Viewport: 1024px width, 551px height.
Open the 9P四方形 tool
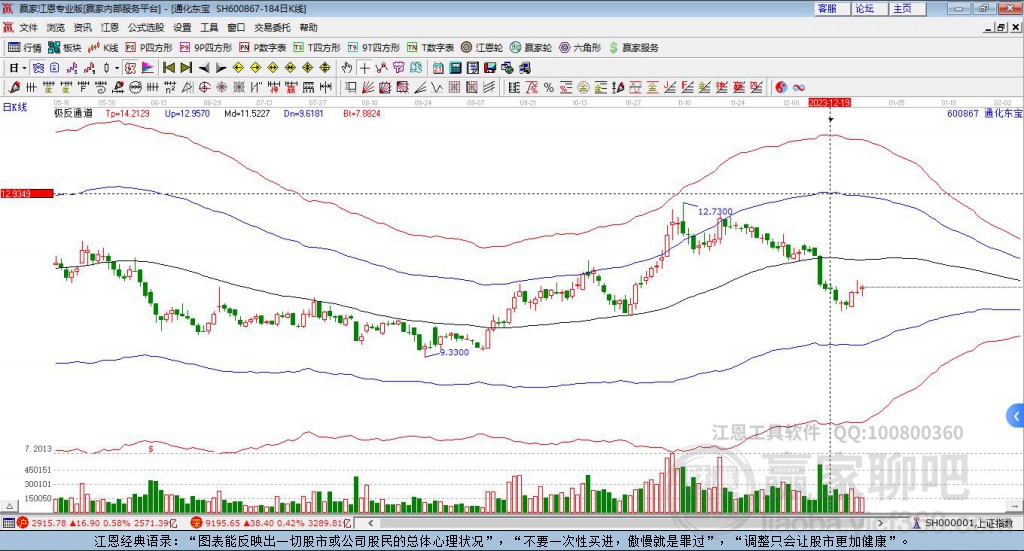coord(206,48)
